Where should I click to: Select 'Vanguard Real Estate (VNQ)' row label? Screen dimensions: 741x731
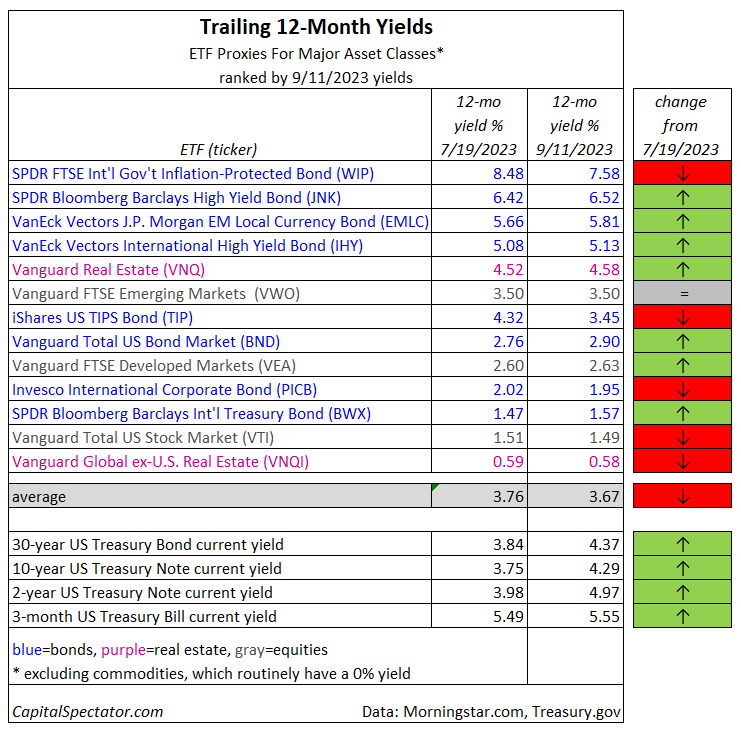tap(108, 270)
